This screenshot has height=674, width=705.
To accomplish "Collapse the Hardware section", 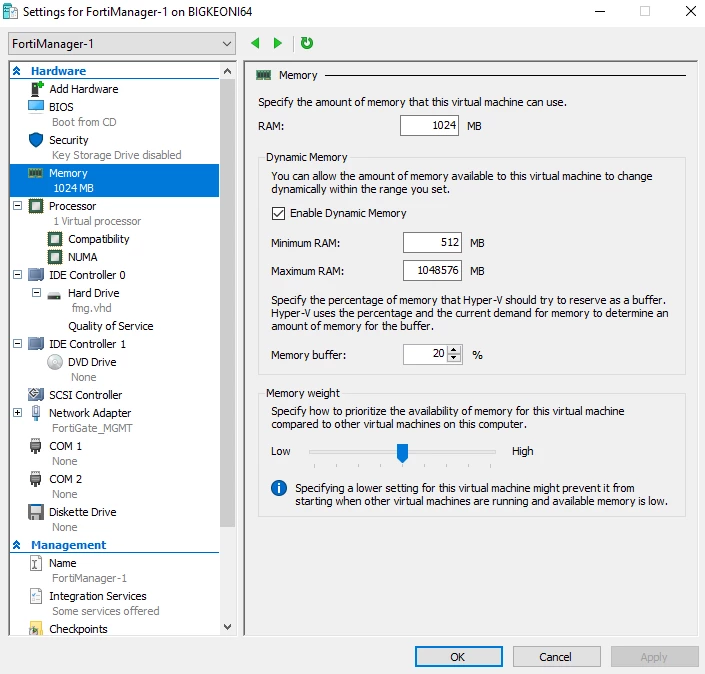I will point(17,71).
